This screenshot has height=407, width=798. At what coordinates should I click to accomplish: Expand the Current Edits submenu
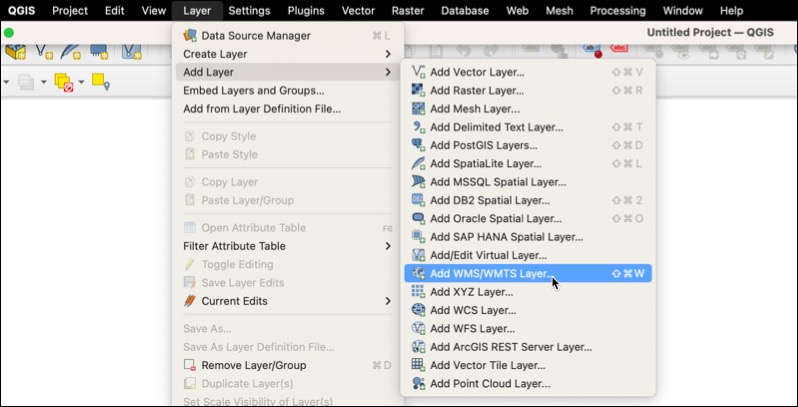pyautogui.click(x=287, y=301)
